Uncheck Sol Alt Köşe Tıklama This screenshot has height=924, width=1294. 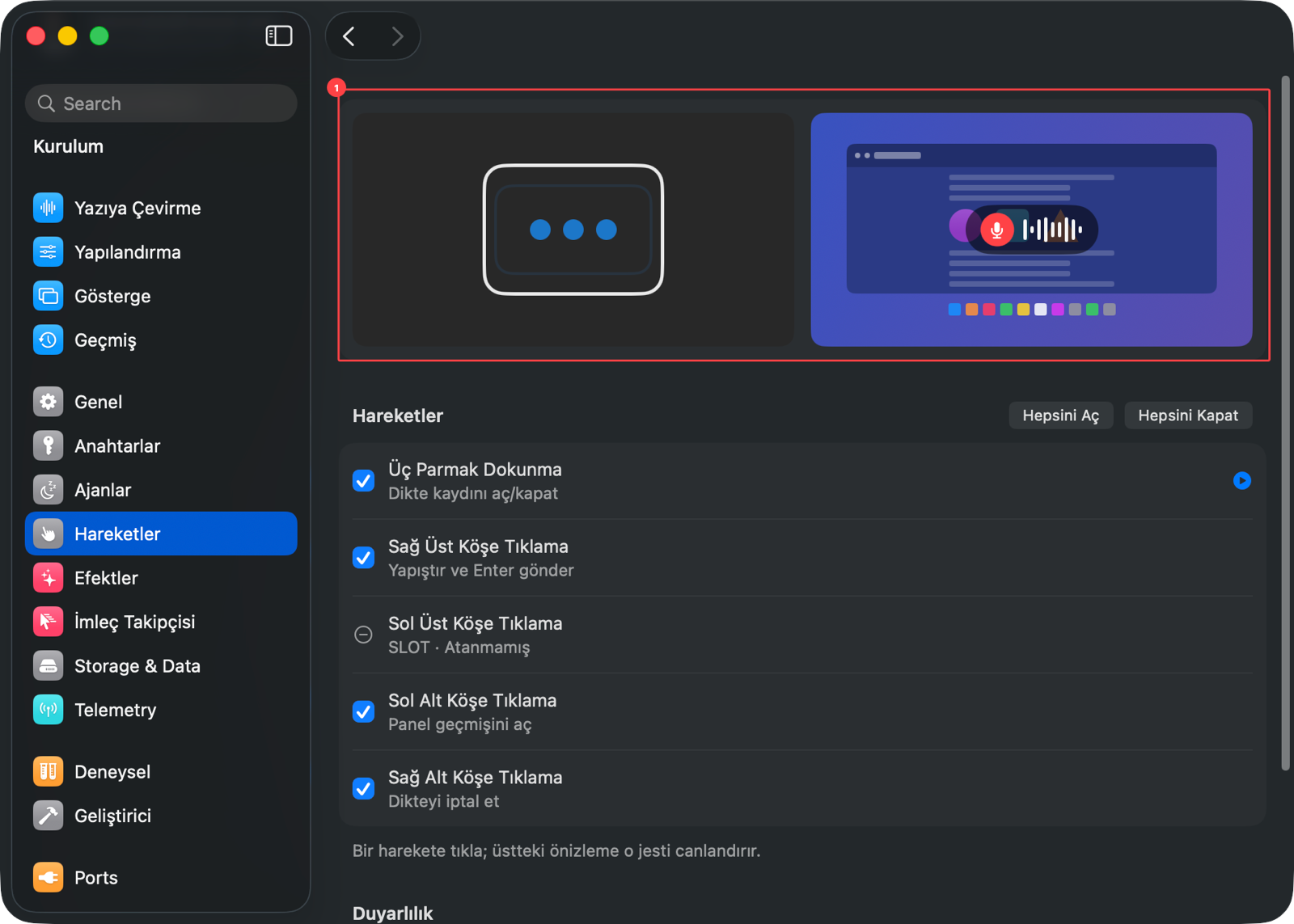364,711
